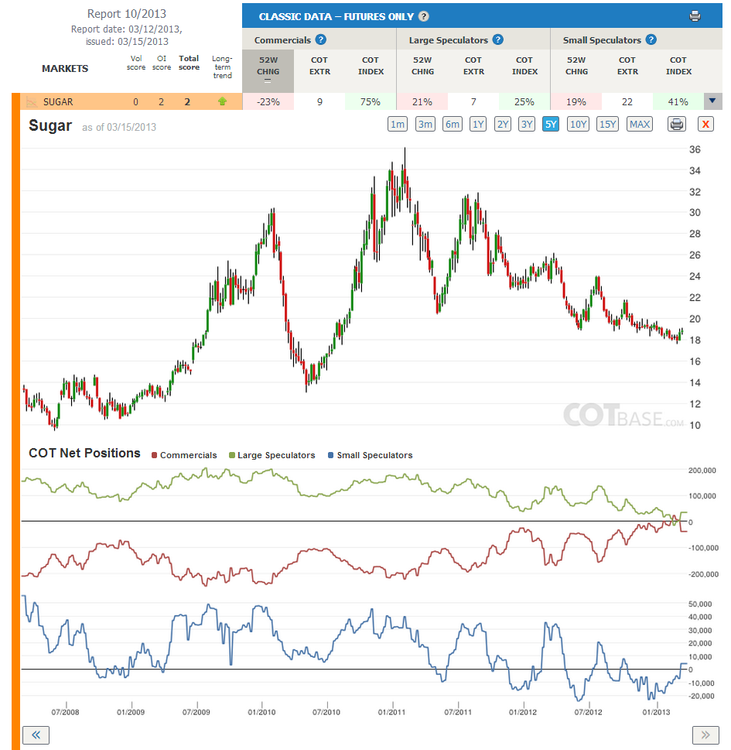Set chart range to 15Y
This screenshot has height=750, width=731.
click(x=607, y=124)
